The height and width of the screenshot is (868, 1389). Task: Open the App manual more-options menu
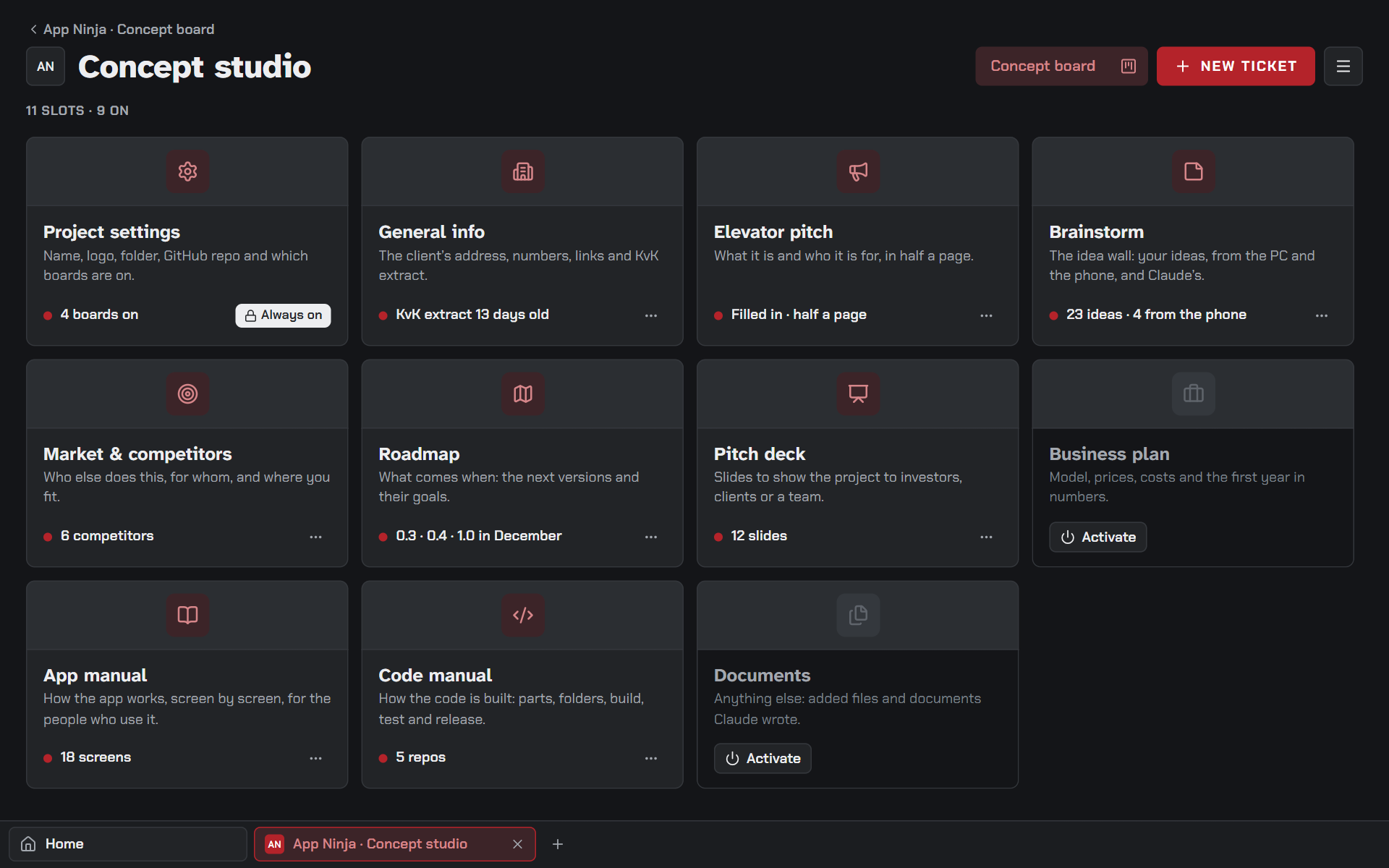pos(315,758)
